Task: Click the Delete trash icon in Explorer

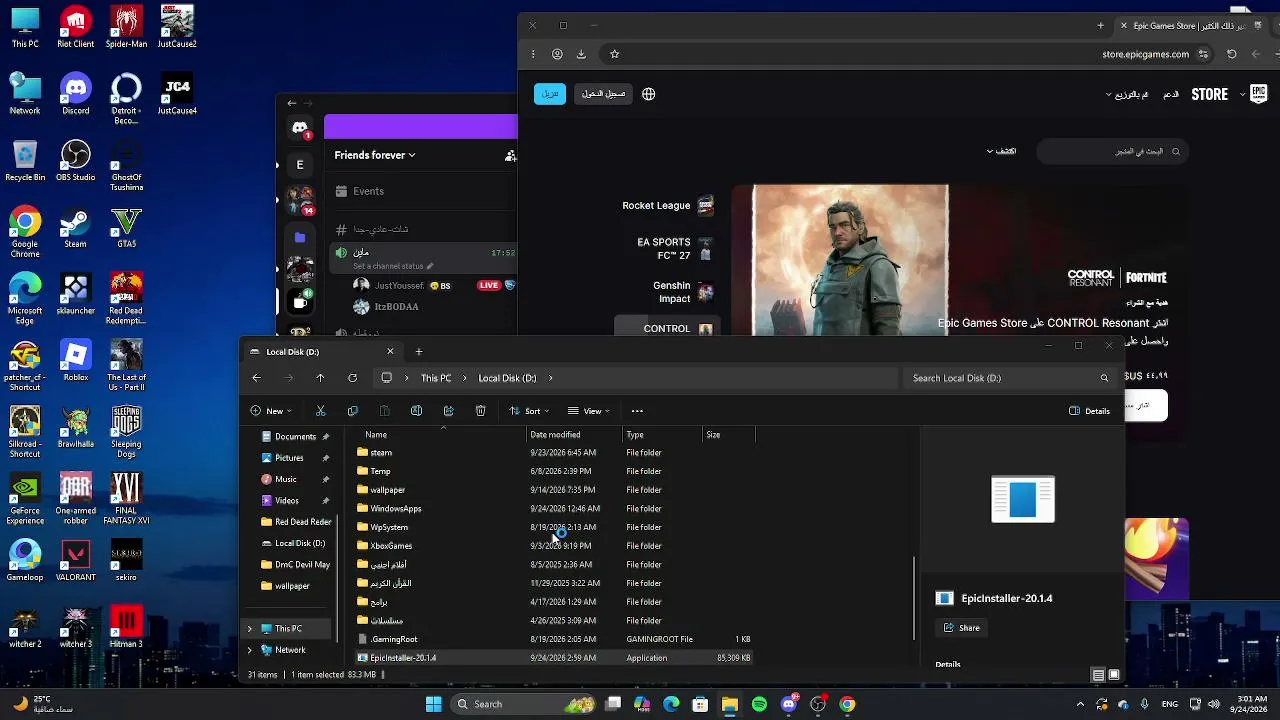Action: tap(480, 411)
